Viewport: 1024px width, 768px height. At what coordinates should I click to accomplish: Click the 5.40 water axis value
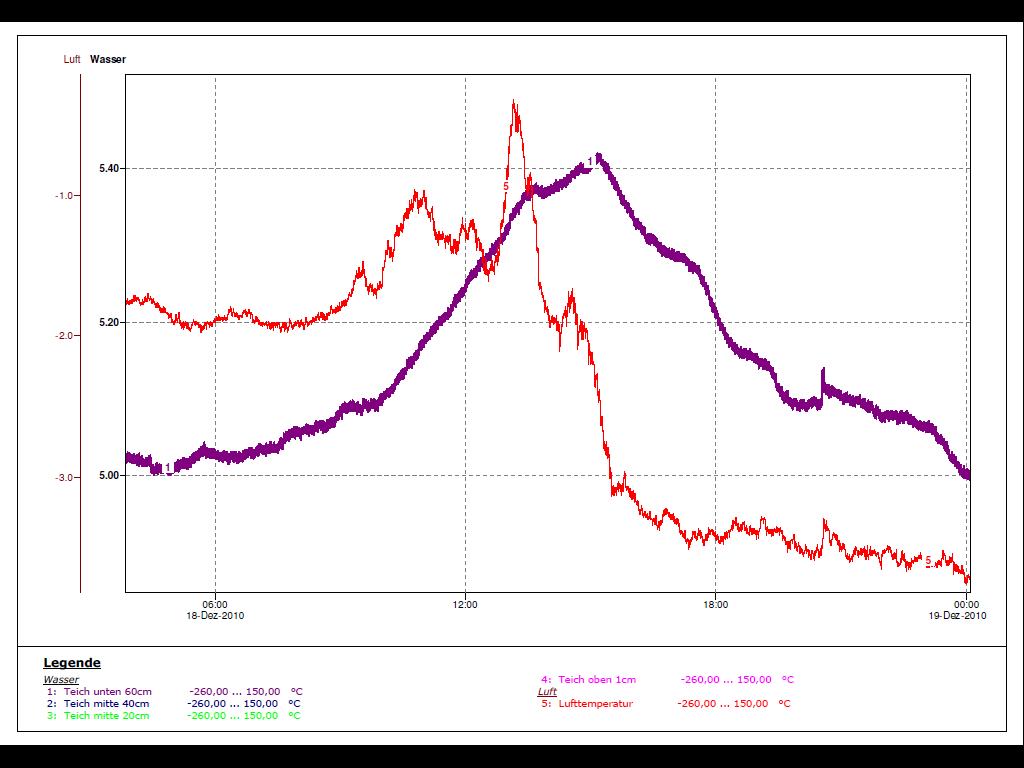point(110,169)
